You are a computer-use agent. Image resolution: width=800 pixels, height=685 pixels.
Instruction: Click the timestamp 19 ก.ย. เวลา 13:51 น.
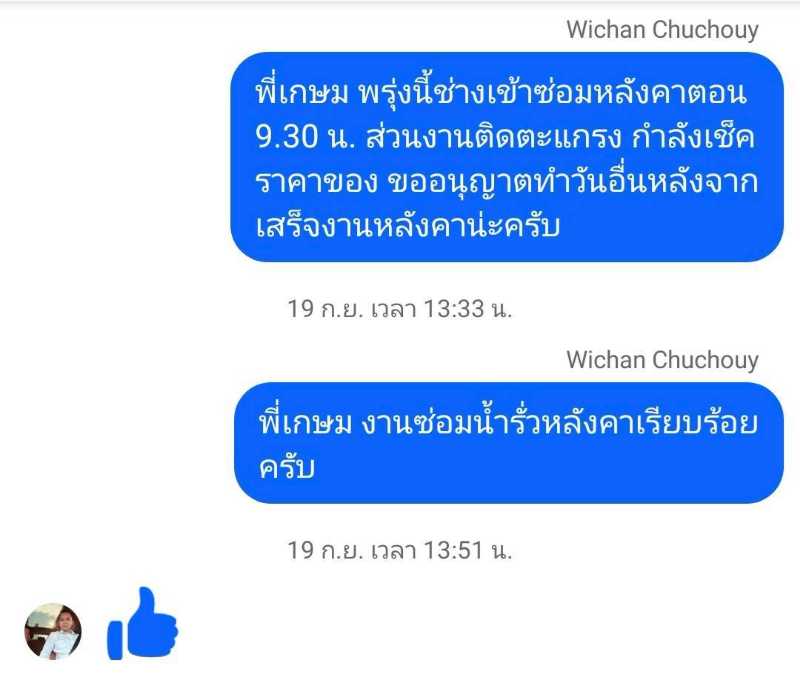click(399, 550)
